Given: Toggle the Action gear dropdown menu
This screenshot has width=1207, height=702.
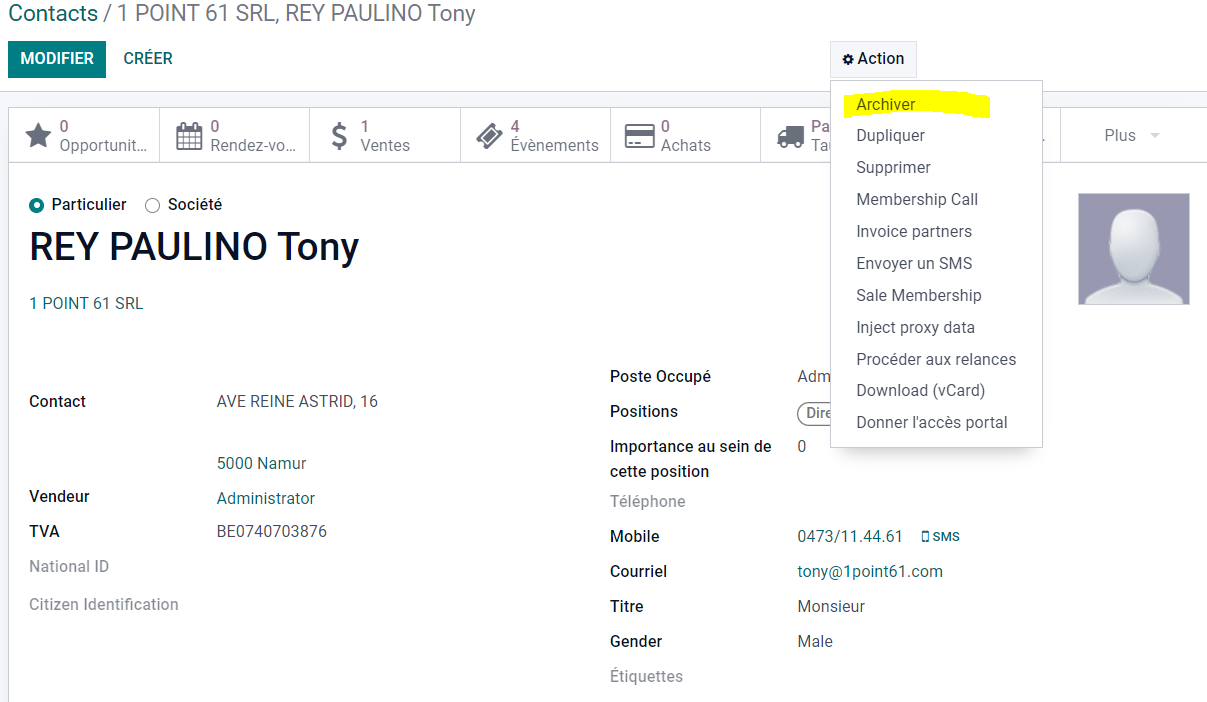Looking at the screenshot, I should coord(873,59).
